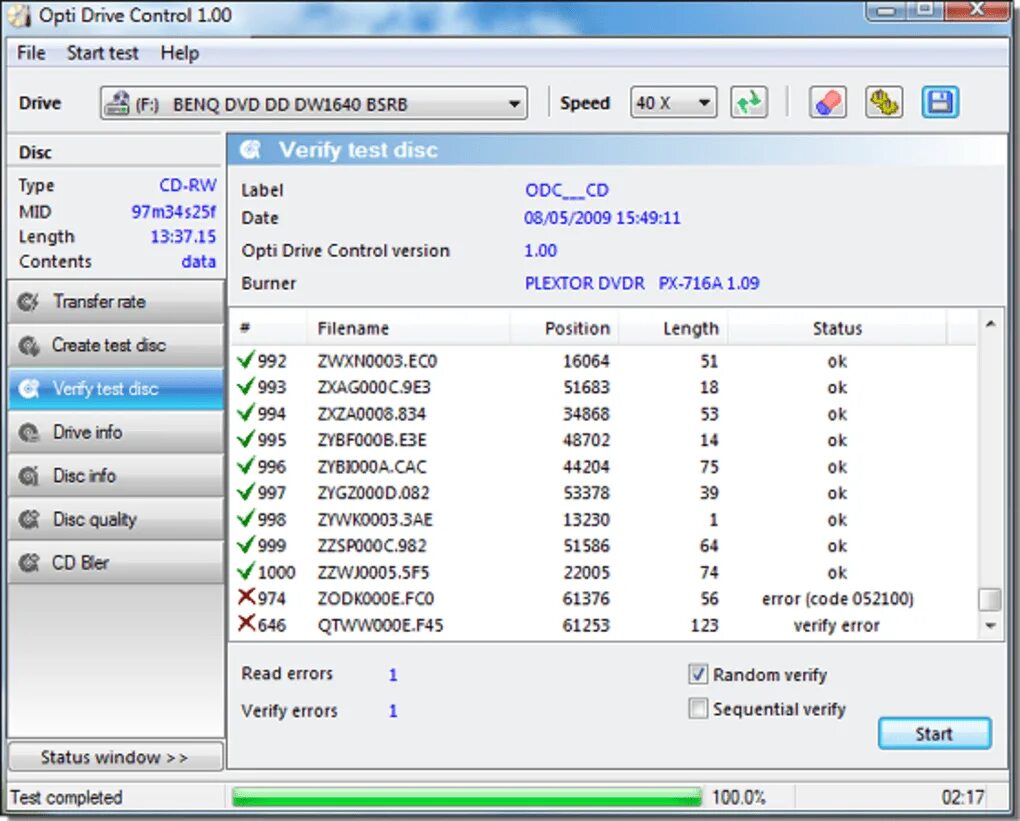Open the Start test menu
This screenshot has height=821, width=1020.
[x=102, y=53]
